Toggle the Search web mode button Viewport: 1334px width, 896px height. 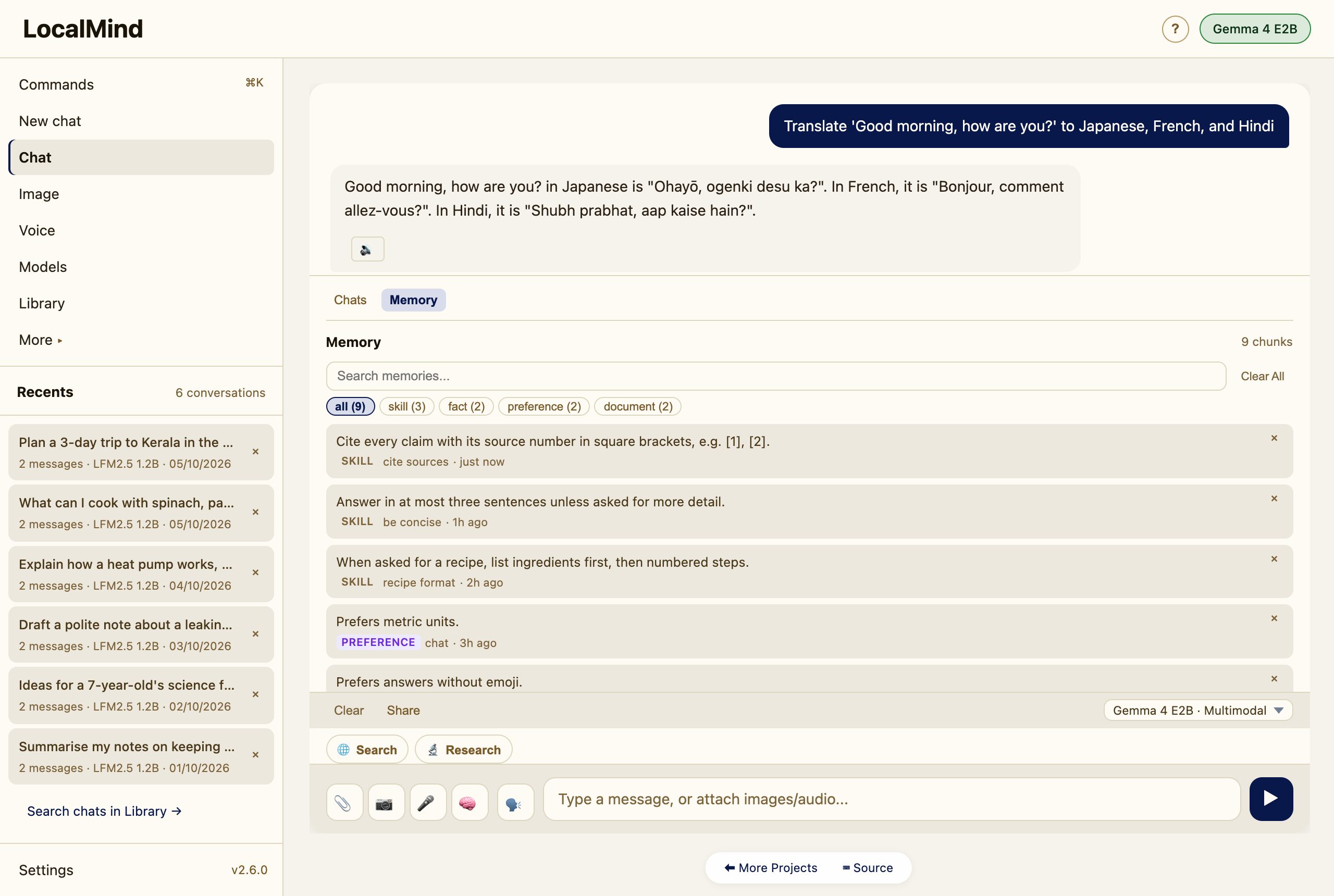click(x=367, y=749)
